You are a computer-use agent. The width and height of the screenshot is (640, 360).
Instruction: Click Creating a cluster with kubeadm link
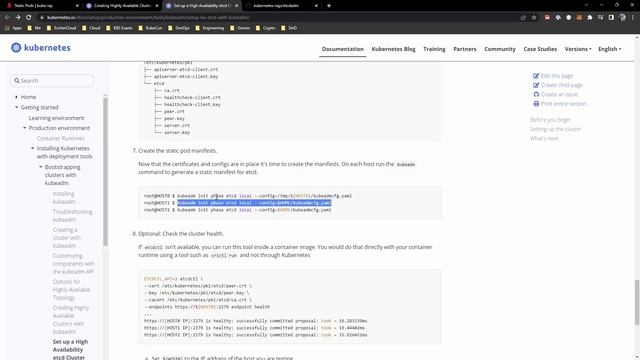[x=67, y=238]
